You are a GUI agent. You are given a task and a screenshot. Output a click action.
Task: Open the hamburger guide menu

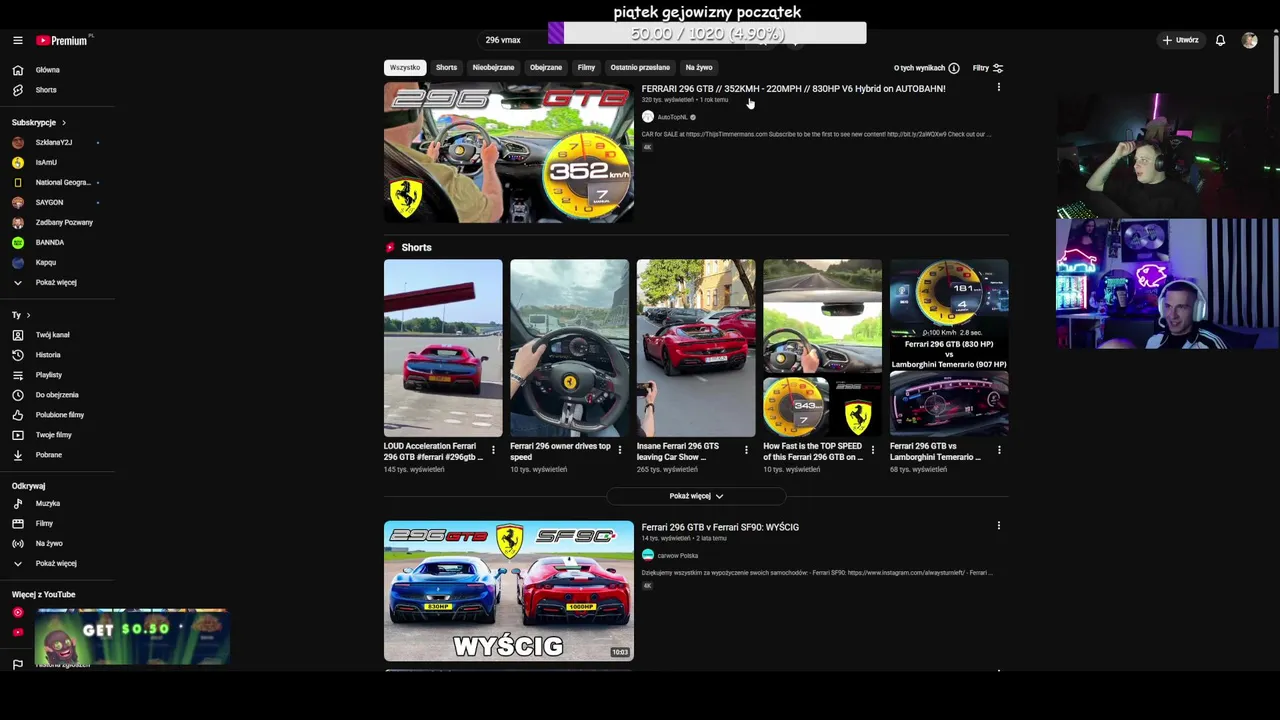[x=18, y=40]
